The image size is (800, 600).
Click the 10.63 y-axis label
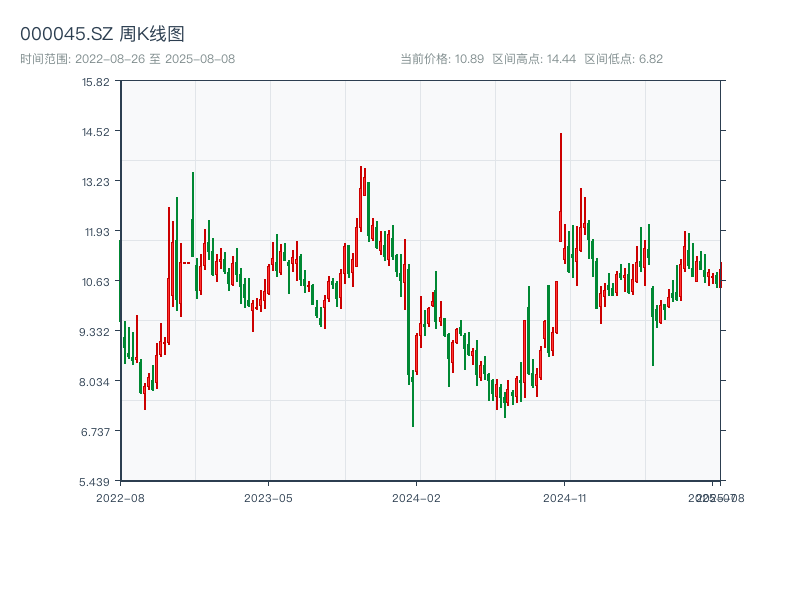[x=96, y=282]
